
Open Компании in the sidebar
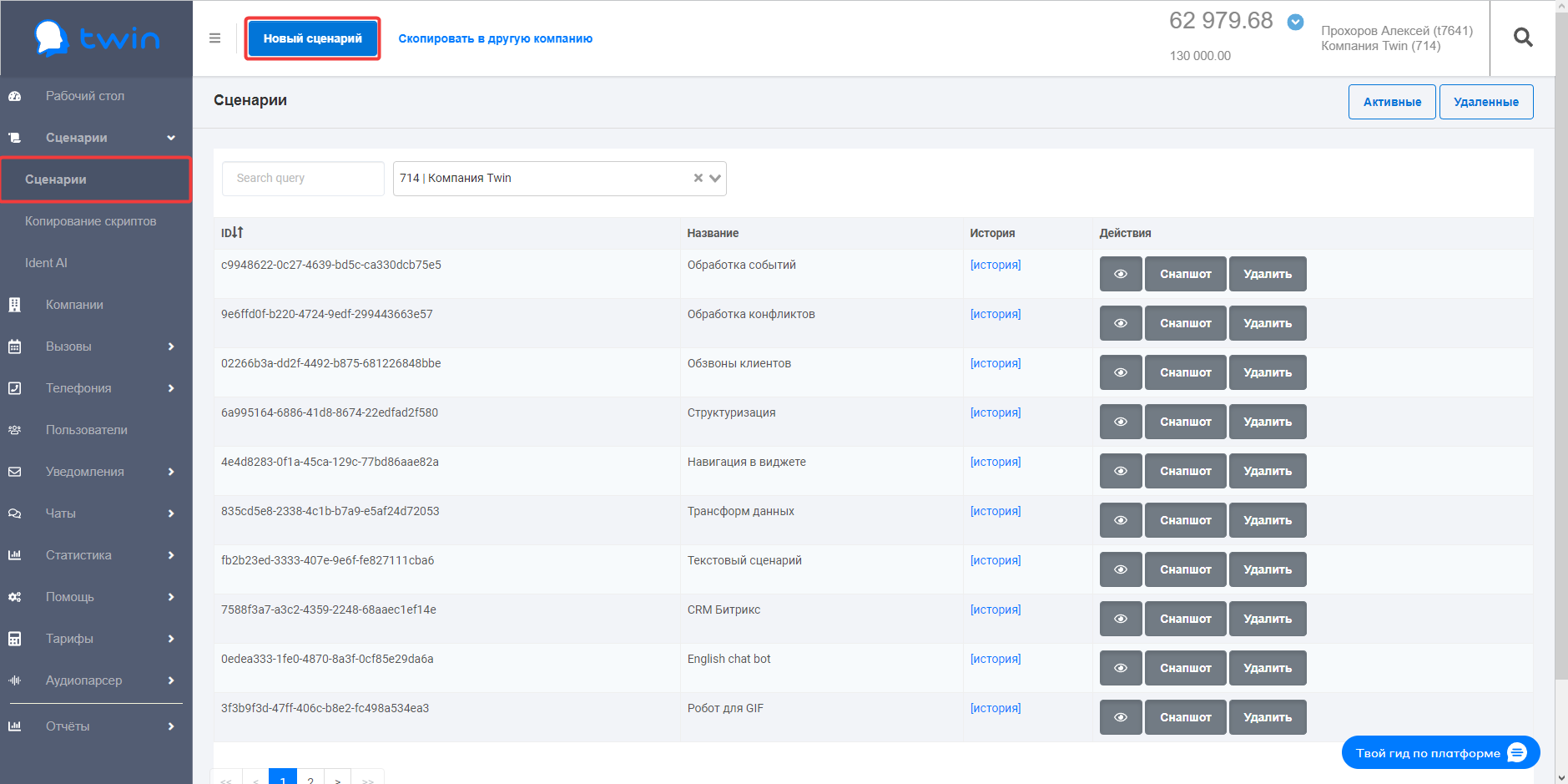(x=74, y=305)
